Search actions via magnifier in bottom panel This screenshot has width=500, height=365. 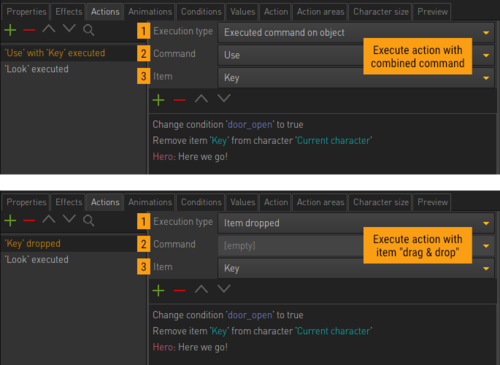point(88,221)
